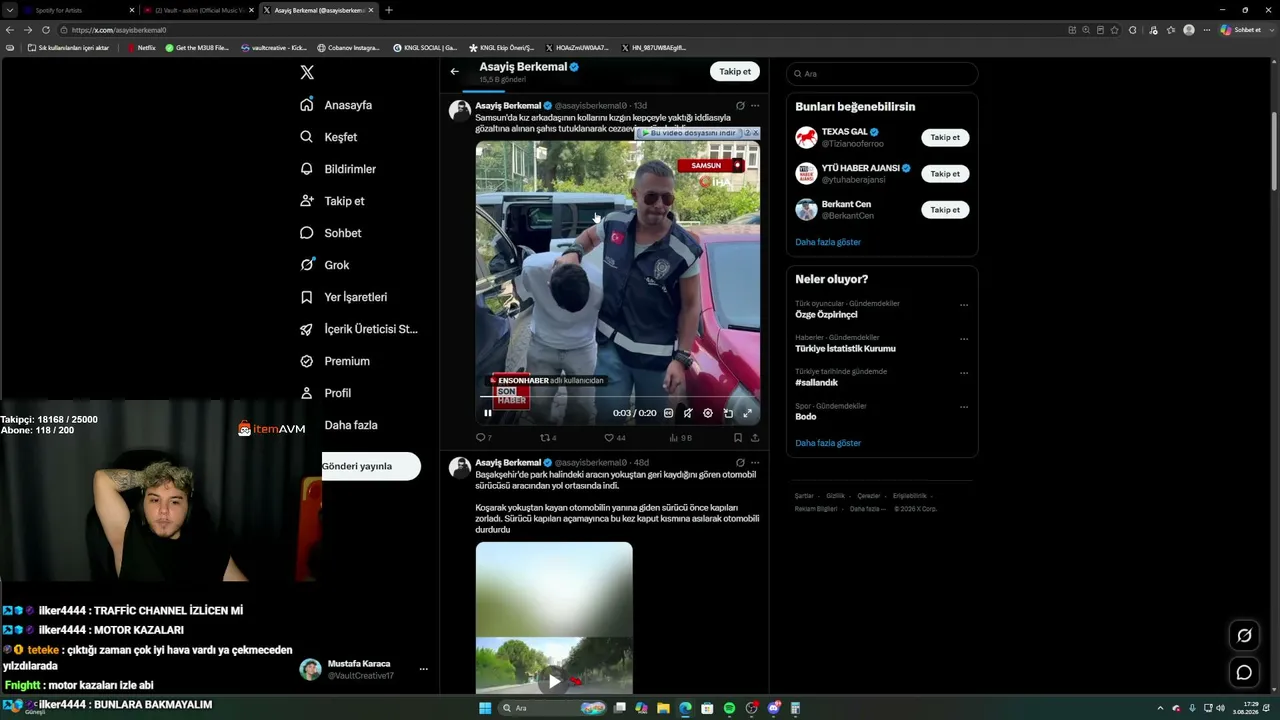Follow Berkant Cen account
1280x720 pixels.
coord(945,210)
